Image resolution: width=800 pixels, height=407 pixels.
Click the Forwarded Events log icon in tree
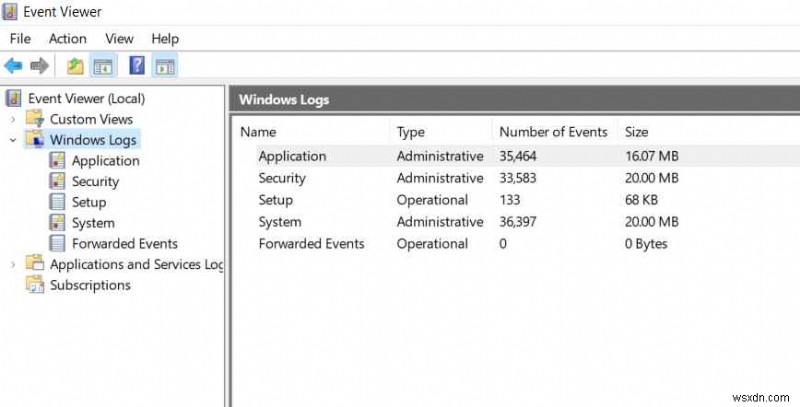57,243
